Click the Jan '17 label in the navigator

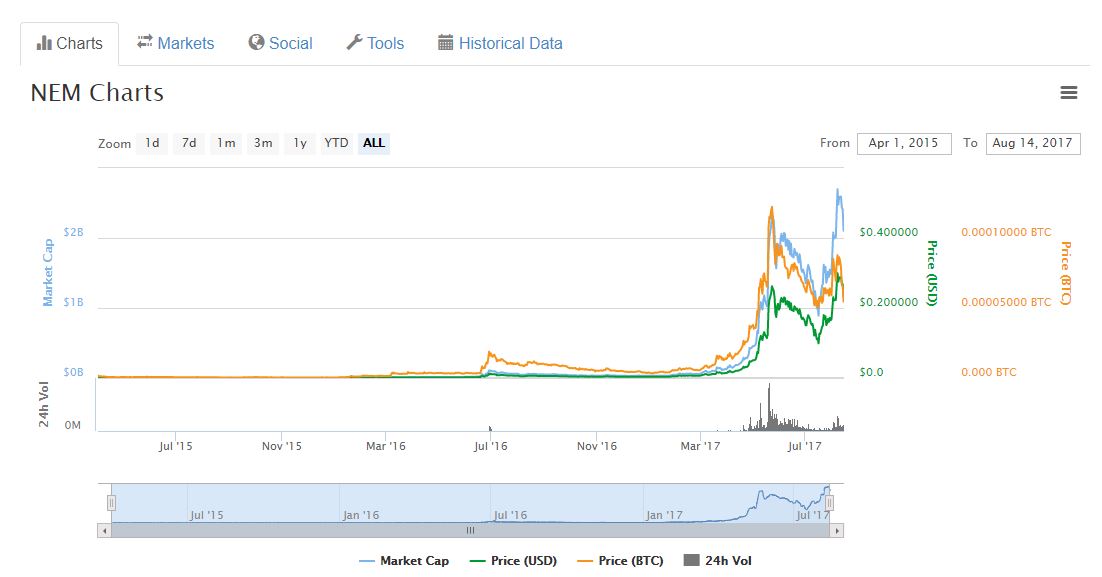[664, 515]
